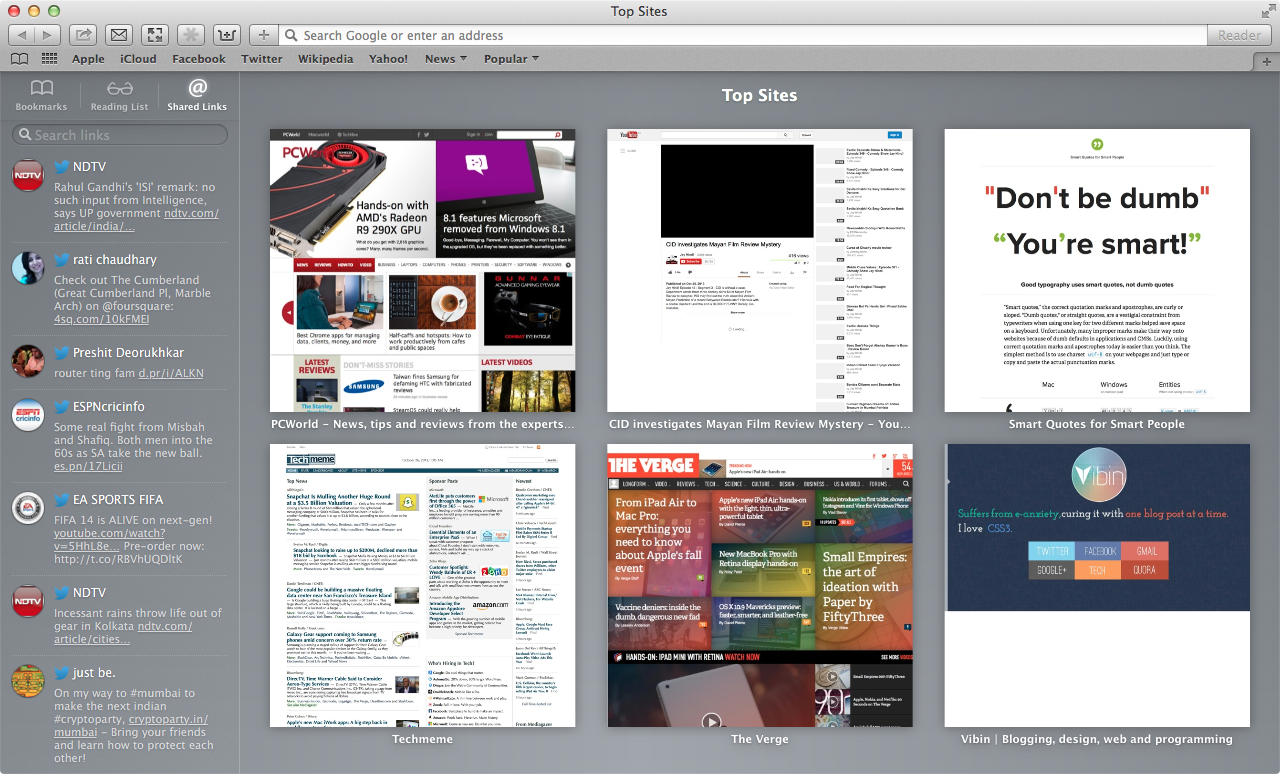Click NDTV avatar on Kolkata rains tweet
Viewport: 1280px width, 774px height.
pyautogui.click(x=28, y=601)
